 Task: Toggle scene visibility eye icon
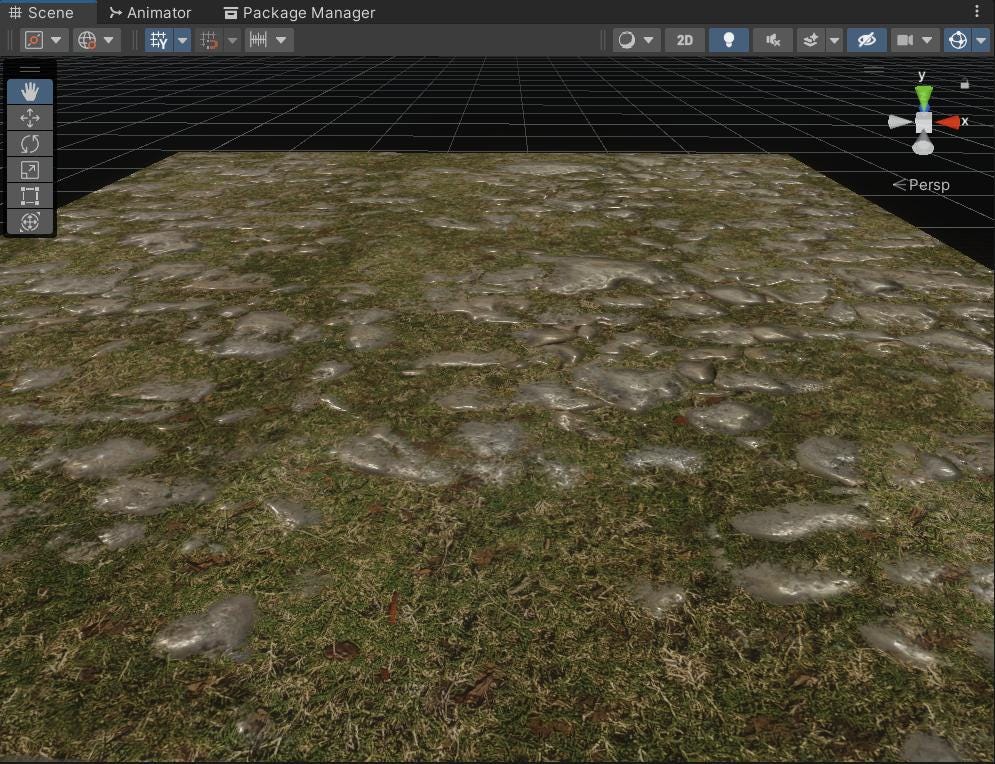(x=866, y=40)
